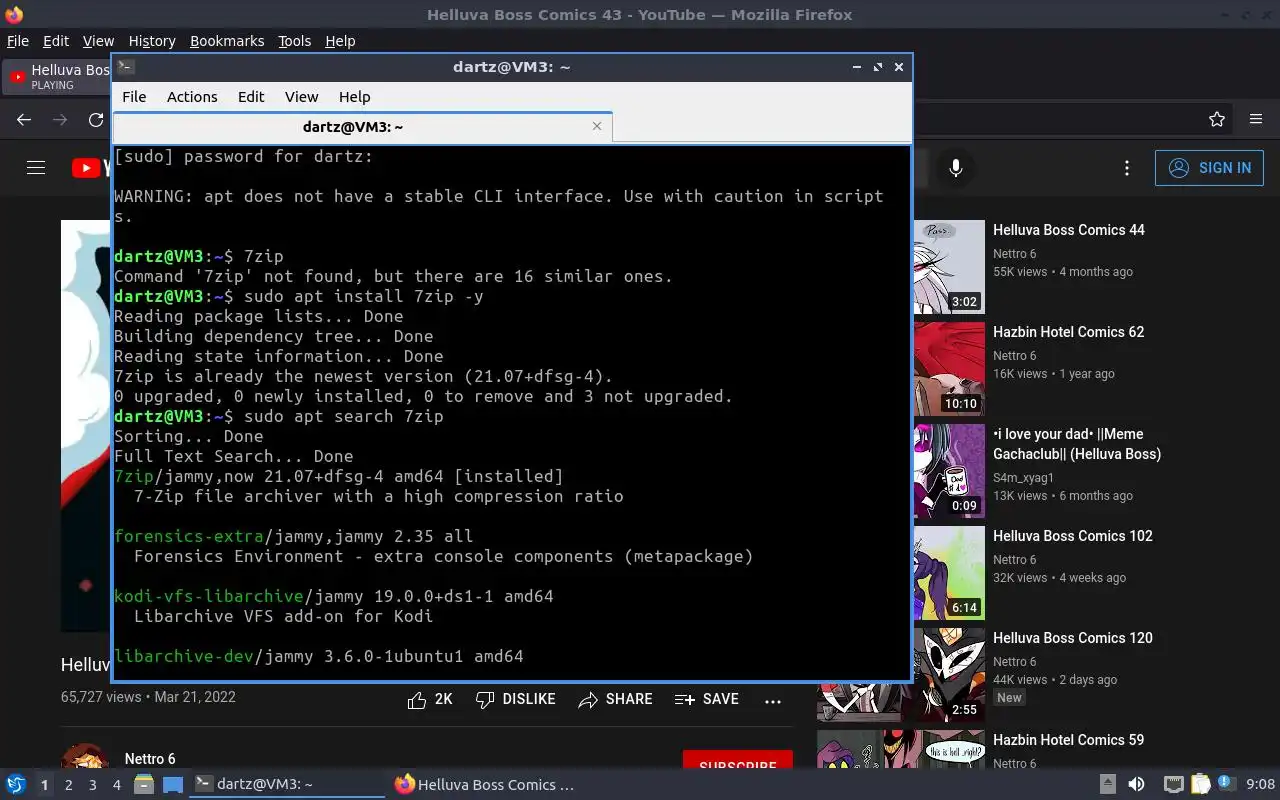Screen dimensions: 1280x800
Task: Open the terminal Help menu
Action: pyautogui.click(x=354, y=97)
